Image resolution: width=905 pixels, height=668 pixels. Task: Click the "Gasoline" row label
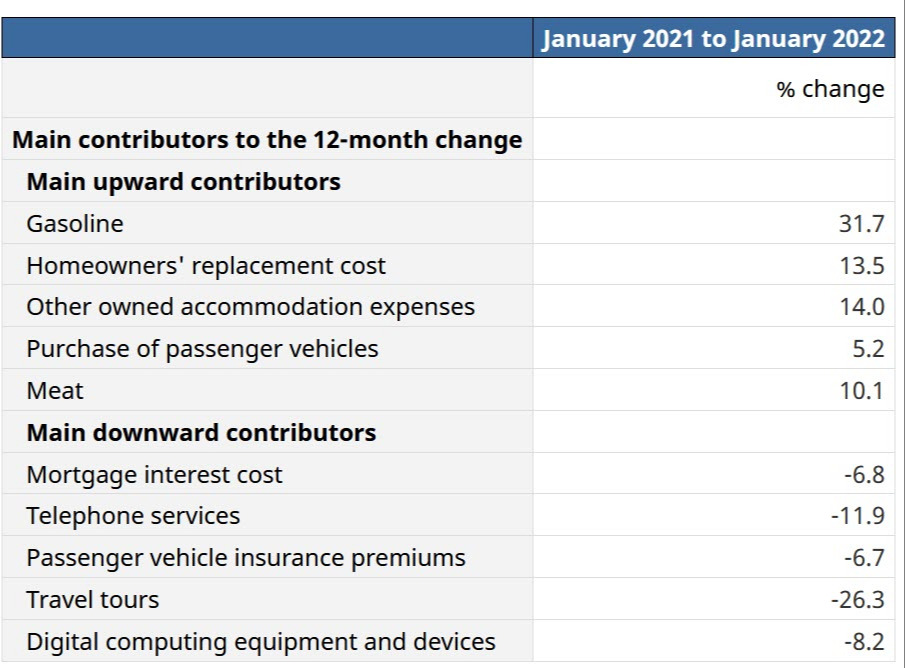[75, 224]
